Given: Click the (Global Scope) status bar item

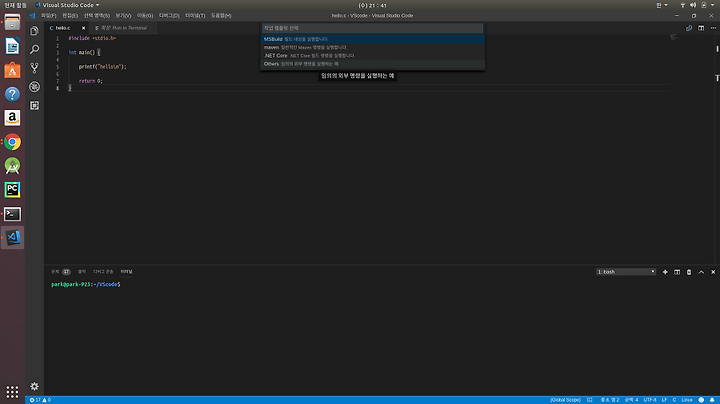Looking at the screenshot, I should pos(565,400).
